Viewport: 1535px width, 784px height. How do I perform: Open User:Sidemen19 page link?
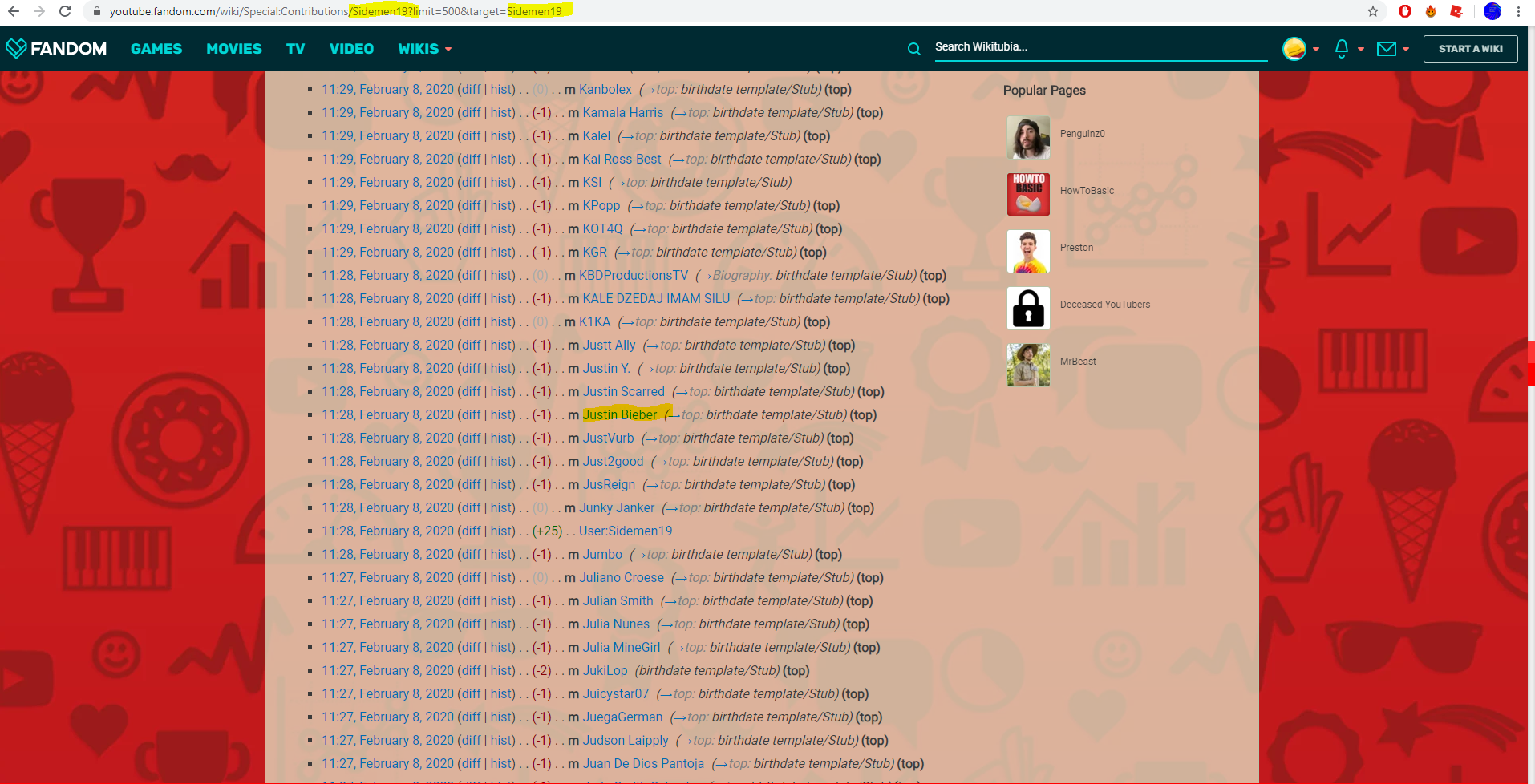626,531
